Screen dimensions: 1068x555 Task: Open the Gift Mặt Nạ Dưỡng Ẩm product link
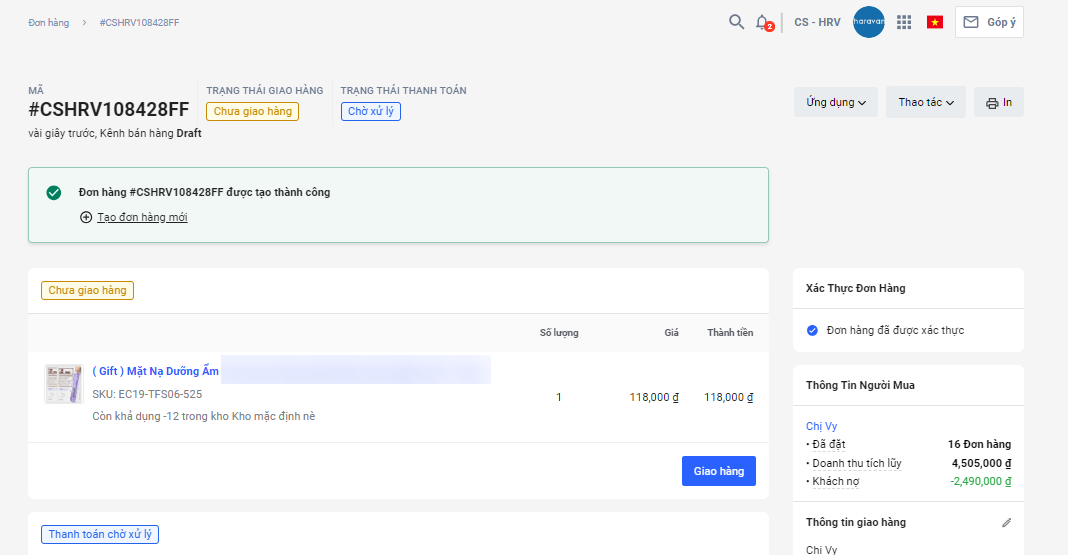pyautogui.click(x=155, y=371)
